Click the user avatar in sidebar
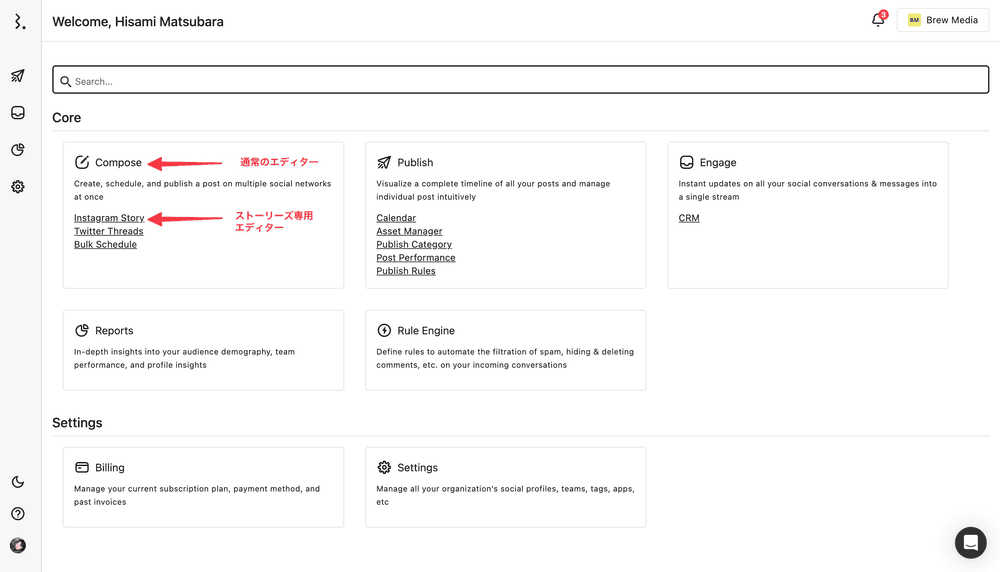1000x572 pixels. (x=18, y=546)
